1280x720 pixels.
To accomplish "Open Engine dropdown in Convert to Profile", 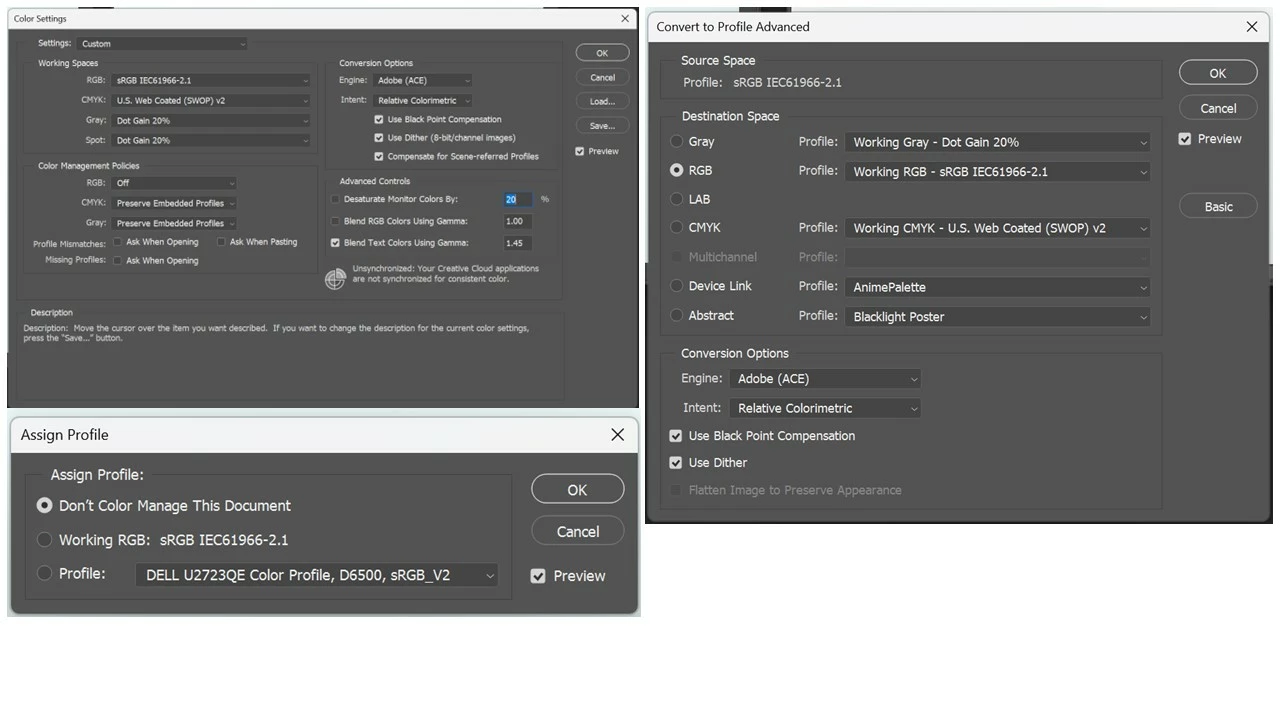I will pyautogui.click(x=825, y=379).
